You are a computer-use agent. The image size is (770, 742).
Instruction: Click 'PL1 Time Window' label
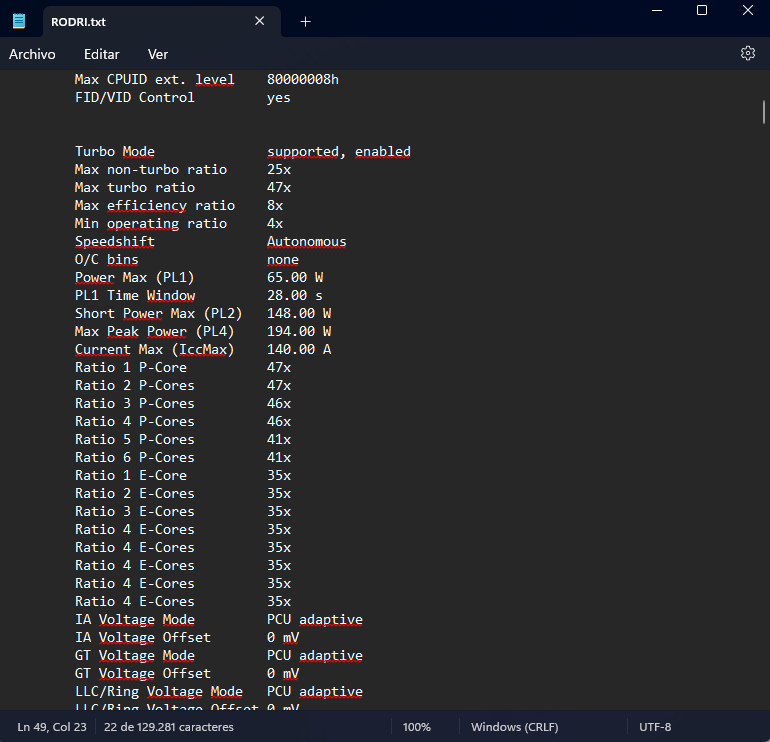tap(135, 296)
